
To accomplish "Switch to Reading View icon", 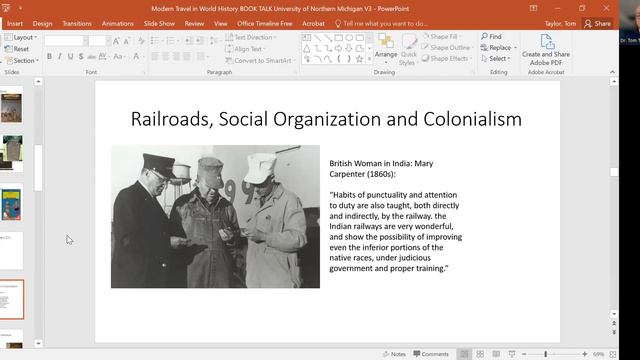I will click(496, 354).
